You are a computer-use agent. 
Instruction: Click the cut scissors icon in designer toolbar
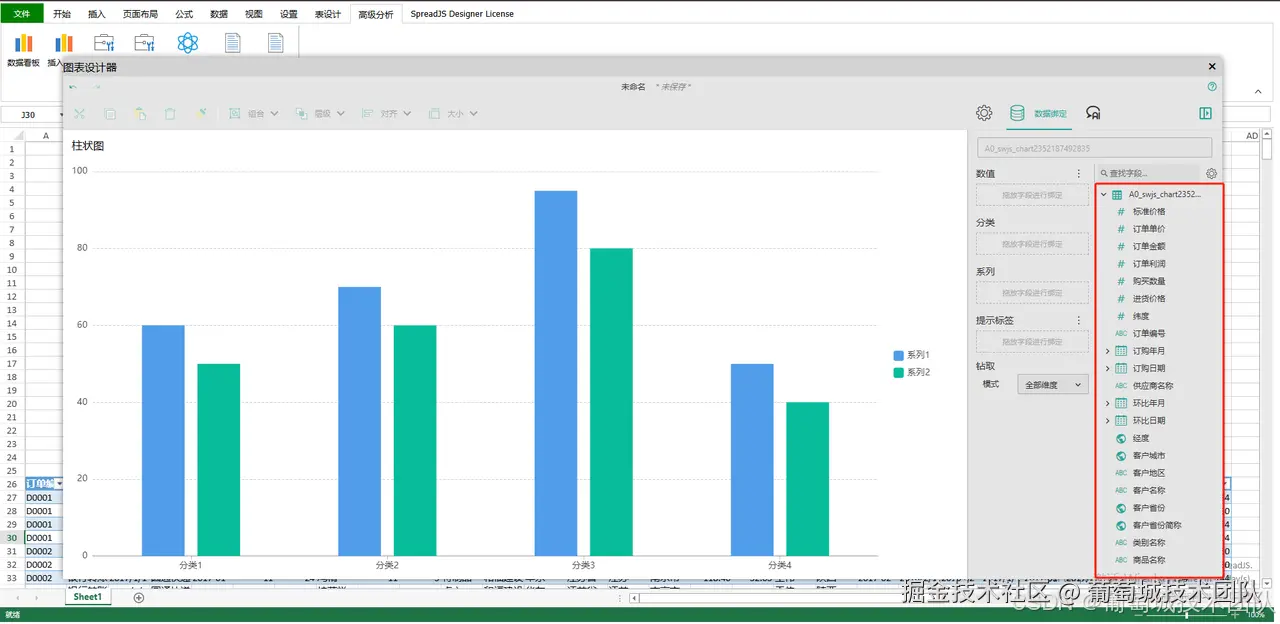point(80,114)
